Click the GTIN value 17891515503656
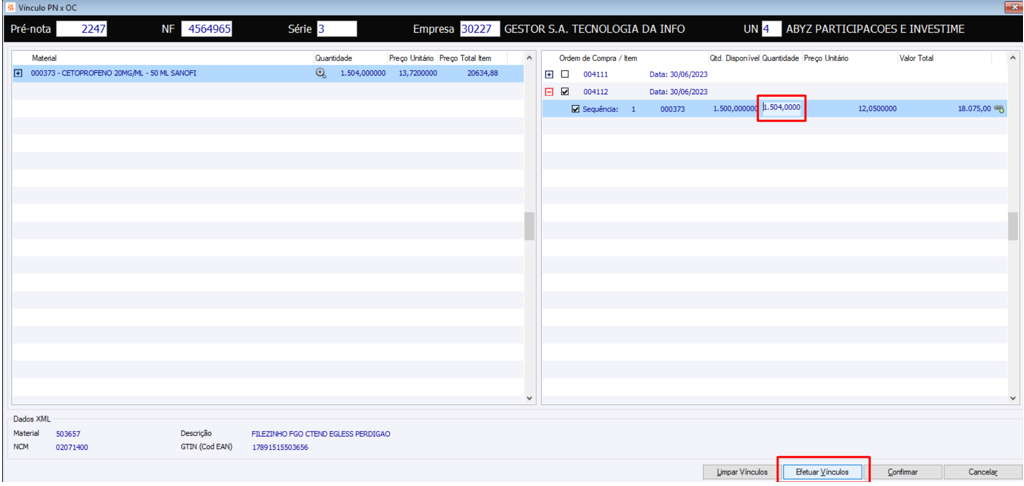 point(280,447)
